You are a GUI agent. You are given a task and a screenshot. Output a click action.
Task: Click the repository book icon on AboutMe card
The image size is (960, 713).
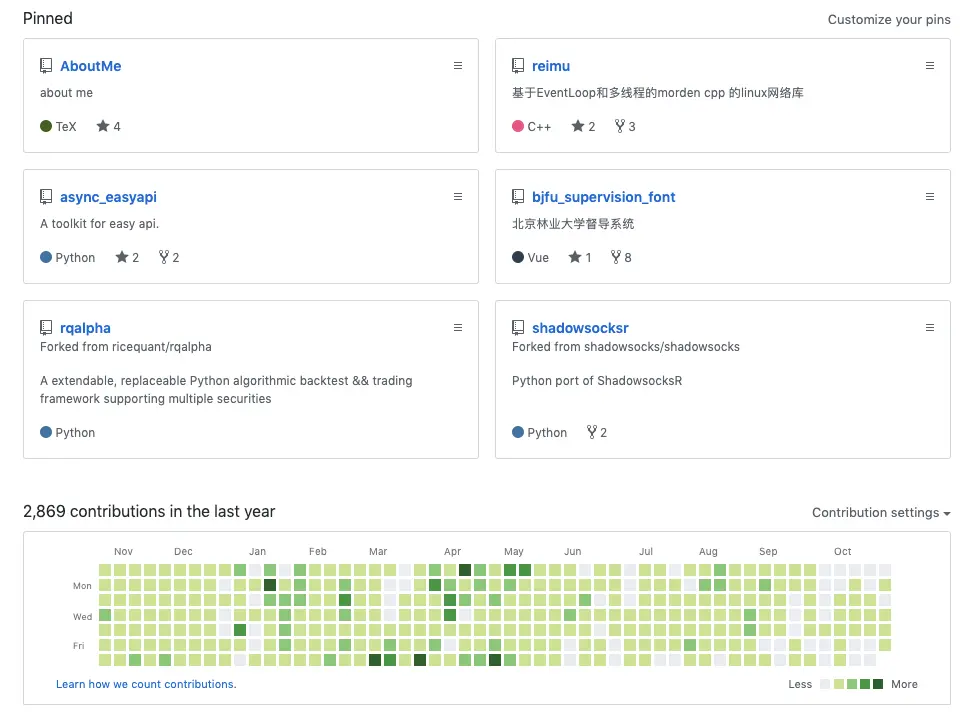click(46, 65)
